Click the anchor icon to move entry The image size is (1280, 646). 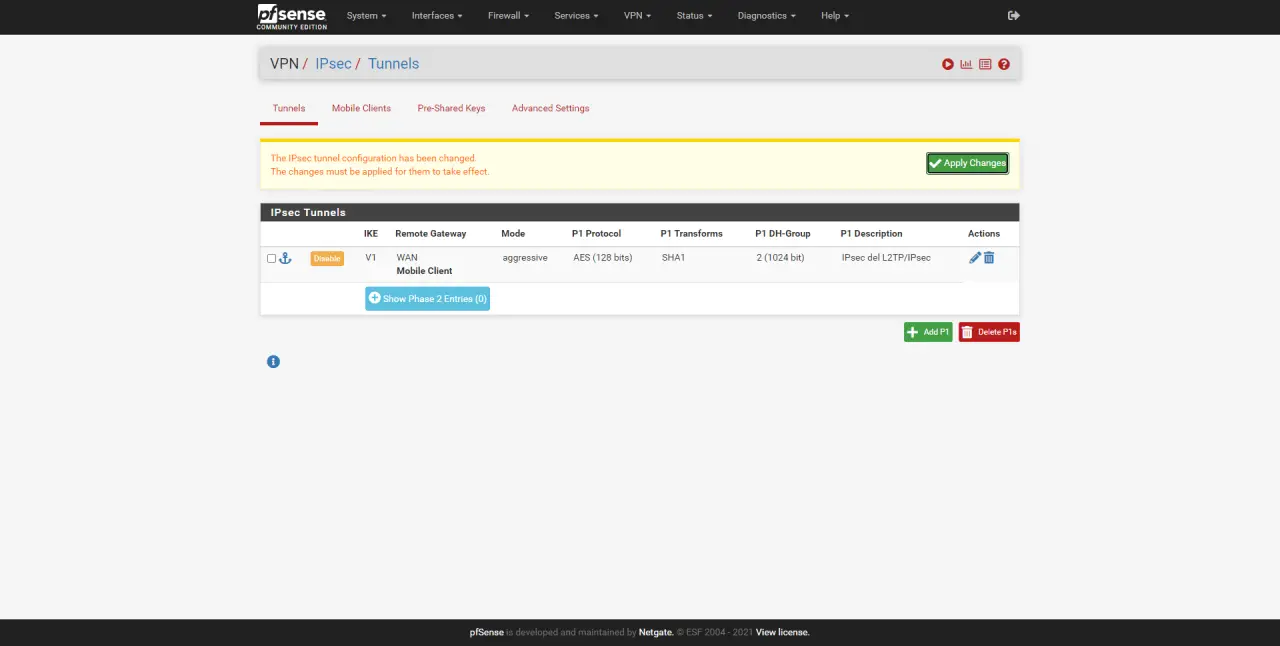285,258
